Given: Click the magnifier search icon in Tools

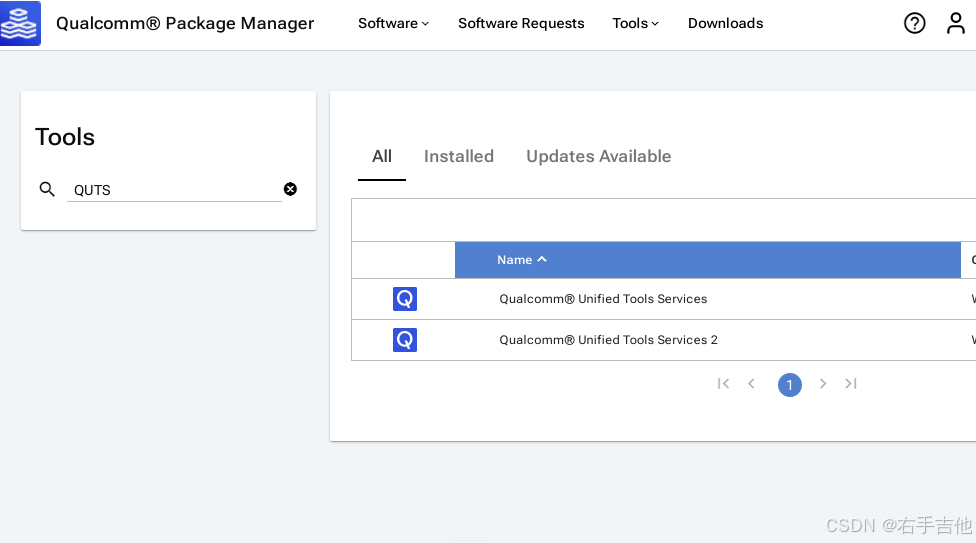Looking at the screenshot, I should pyautogui.click(x=47, y=189).
